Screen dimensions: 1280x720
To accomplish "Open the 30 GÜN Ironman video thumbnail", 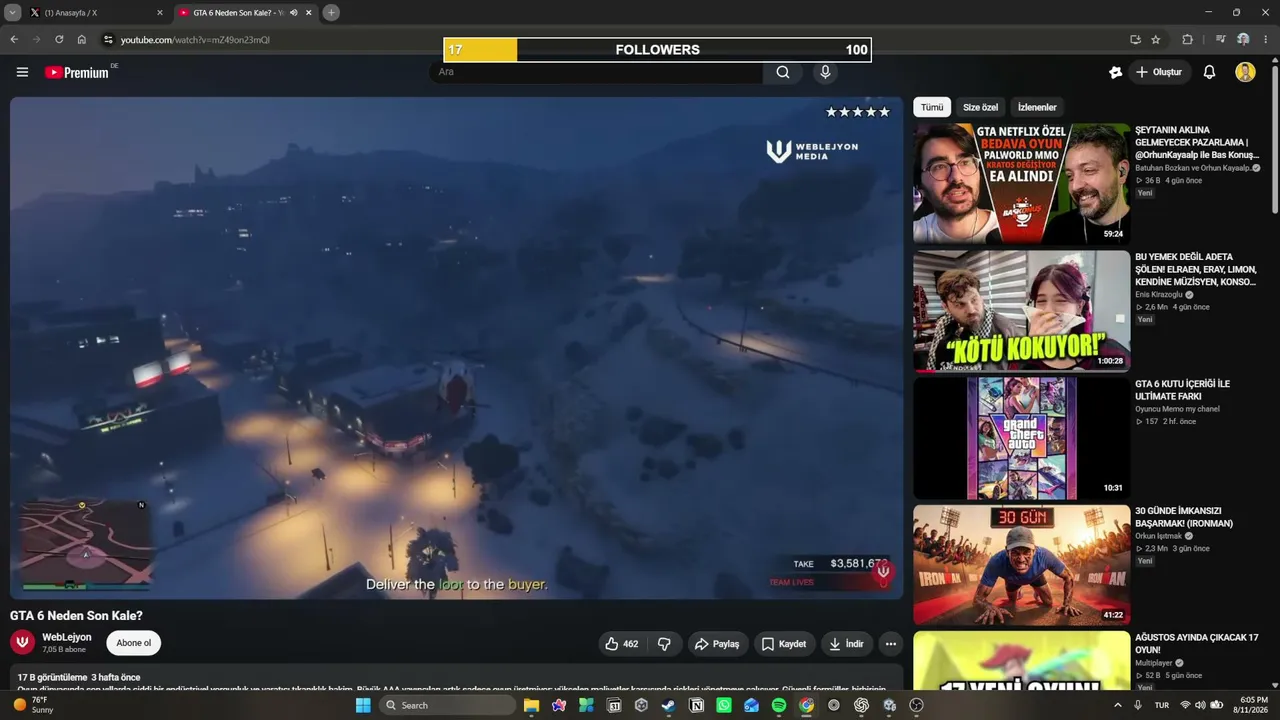I will tap(1021, 564).
